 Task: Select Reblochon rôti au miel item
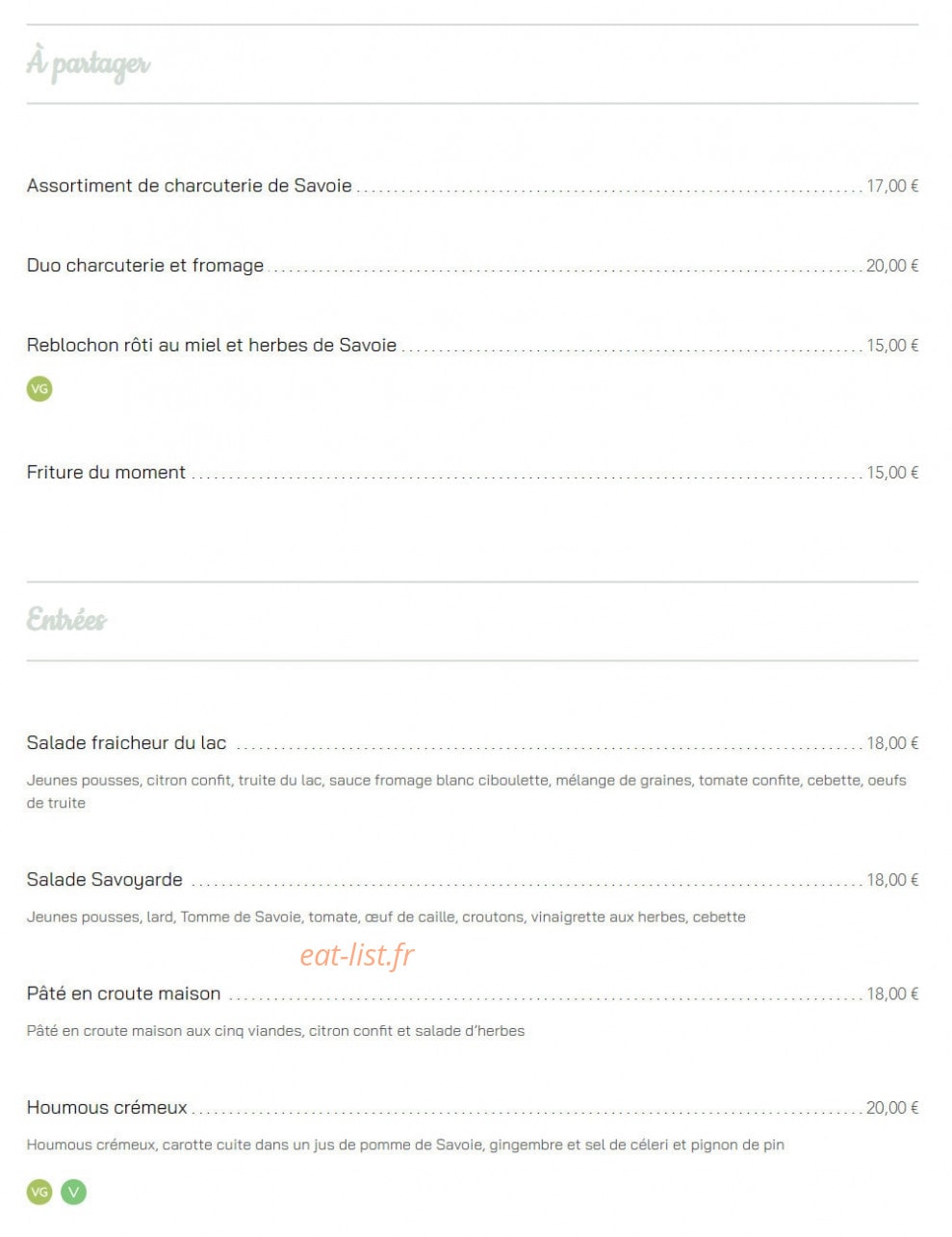[212, 346]
